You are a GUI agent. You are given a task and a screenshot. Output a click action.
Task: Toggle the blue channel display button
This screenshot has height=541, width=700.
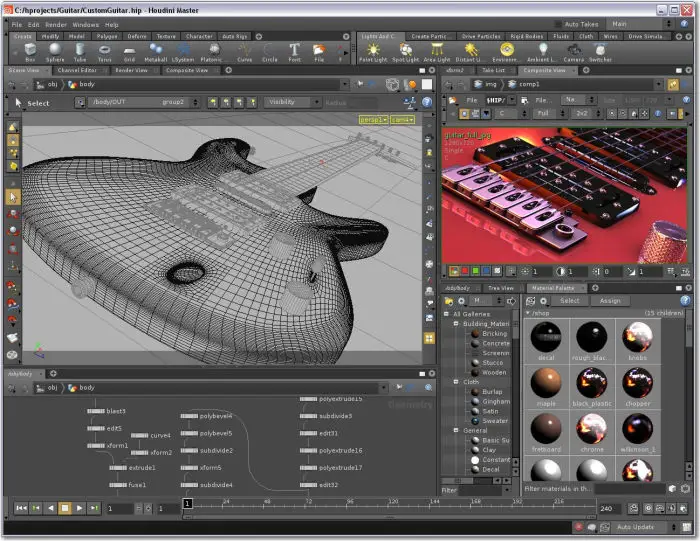point(486,270)
